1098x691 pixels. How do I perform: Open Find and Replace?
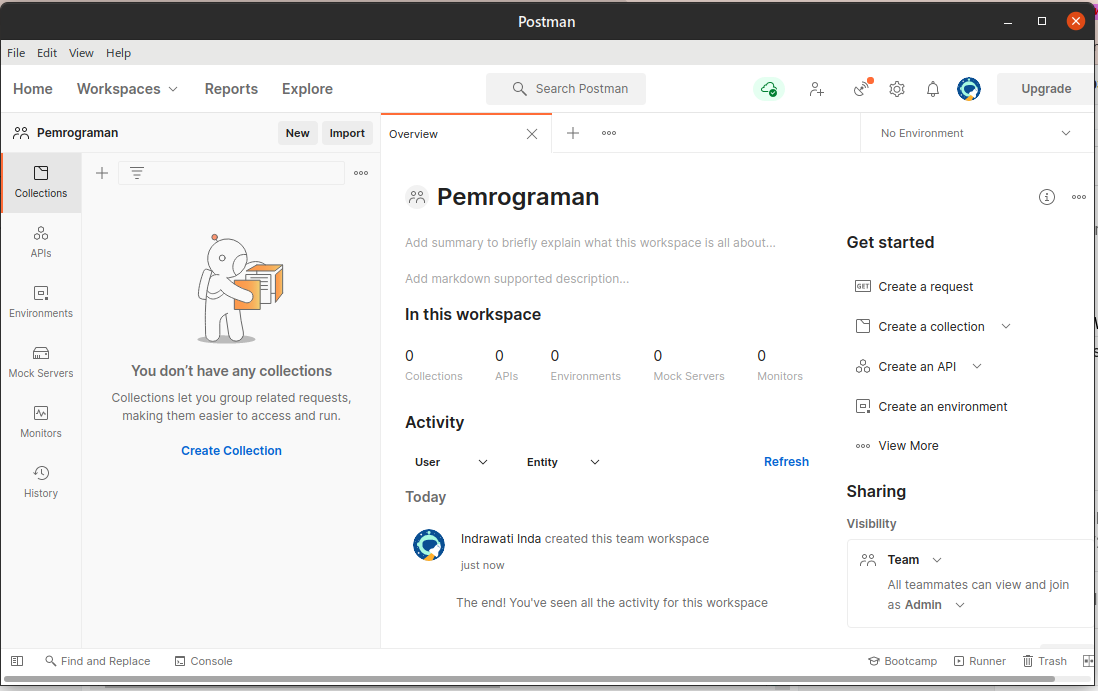(x=97, y=661)
